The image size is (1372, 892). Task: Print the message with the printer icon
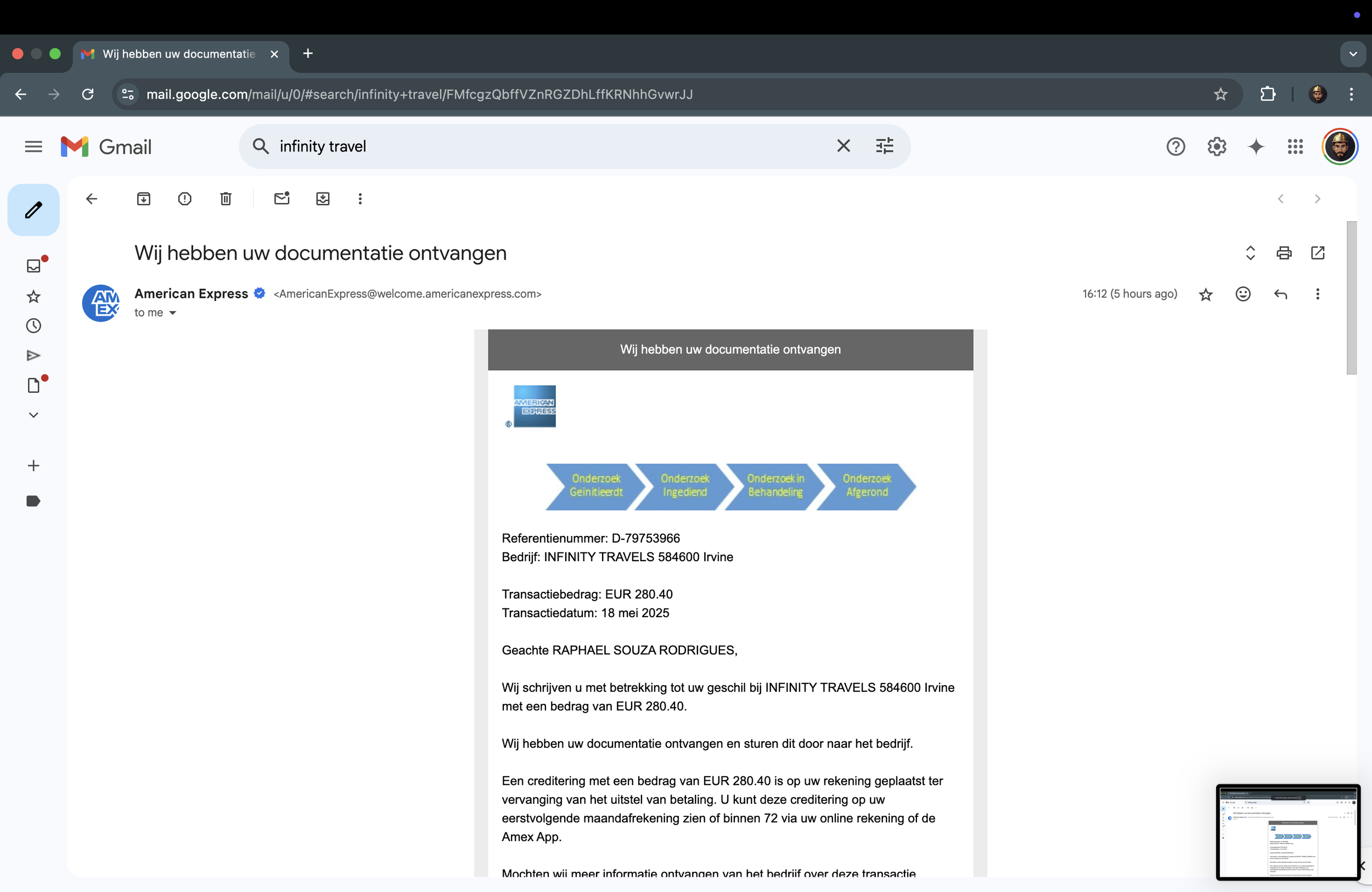click(1284, 253)
